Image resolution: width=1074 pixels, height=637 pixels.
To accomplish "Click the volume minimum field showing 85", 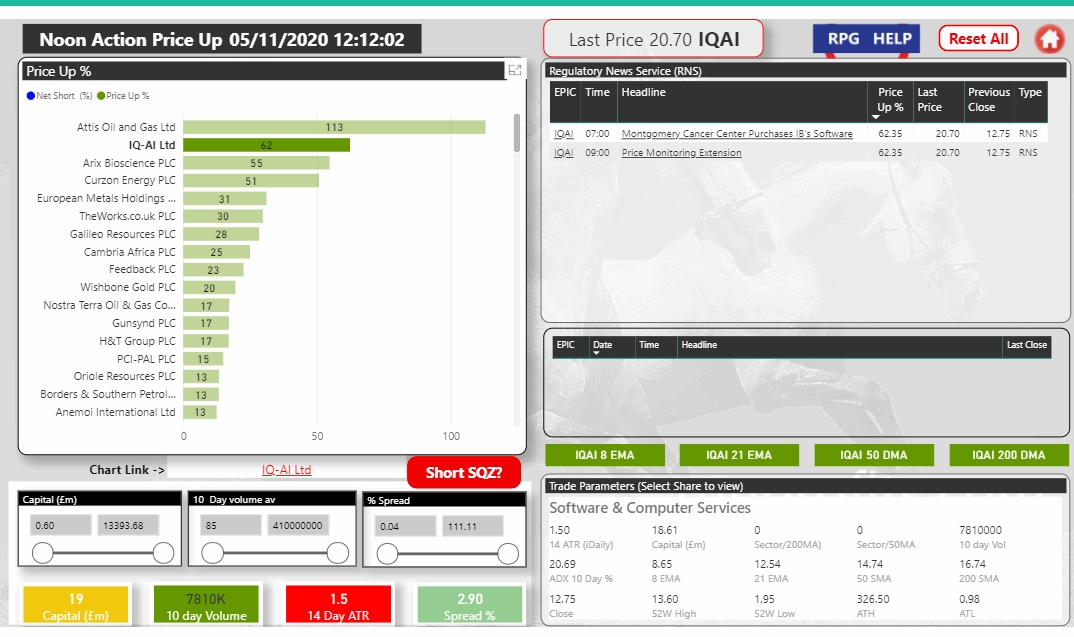I will click(x=231, y=525).
